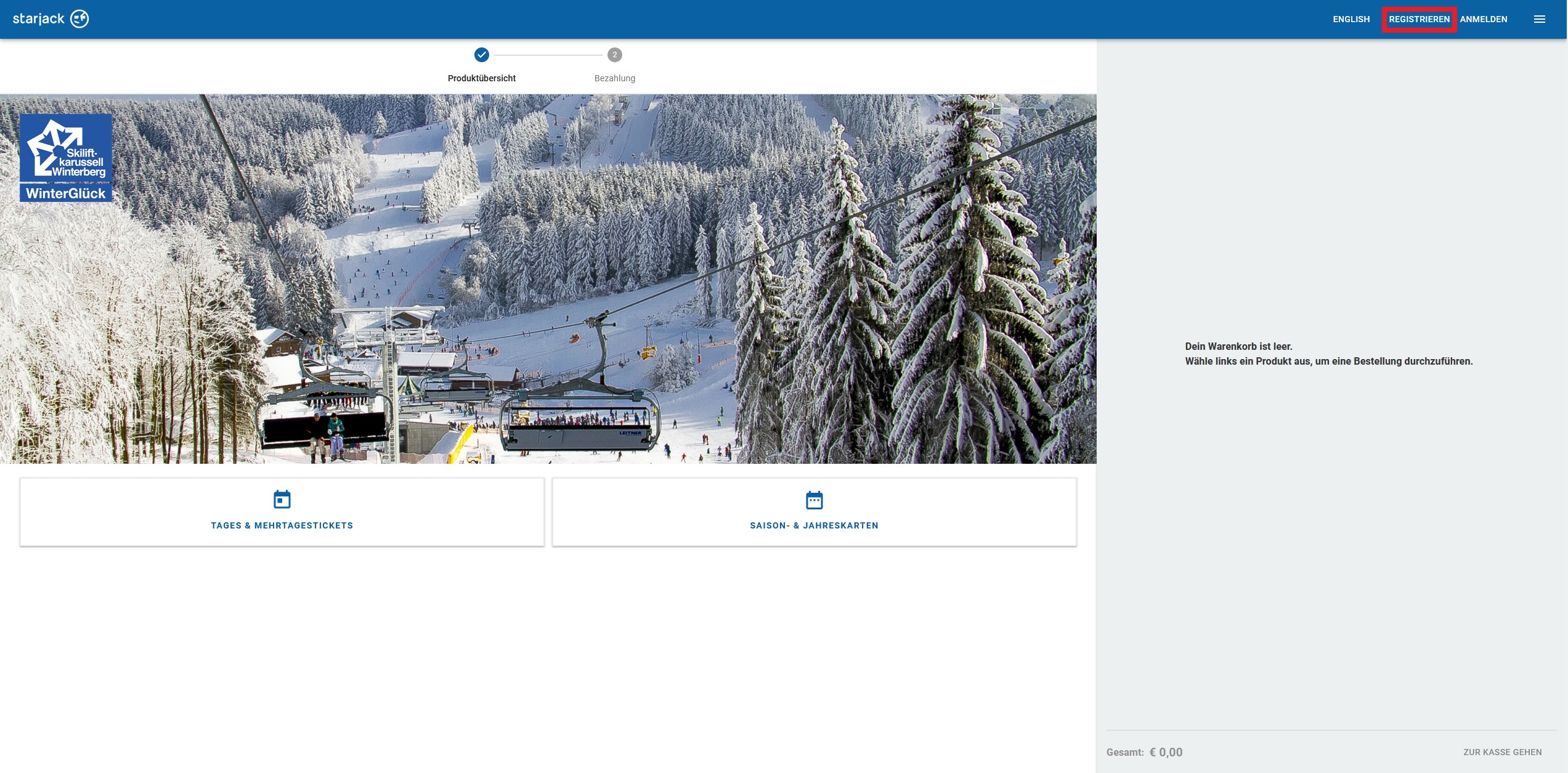The height and width of the screenshot is (773, 1568).
Task: Click the Skiliftkarussell Winterberg logo
Action: pos(66,148)
